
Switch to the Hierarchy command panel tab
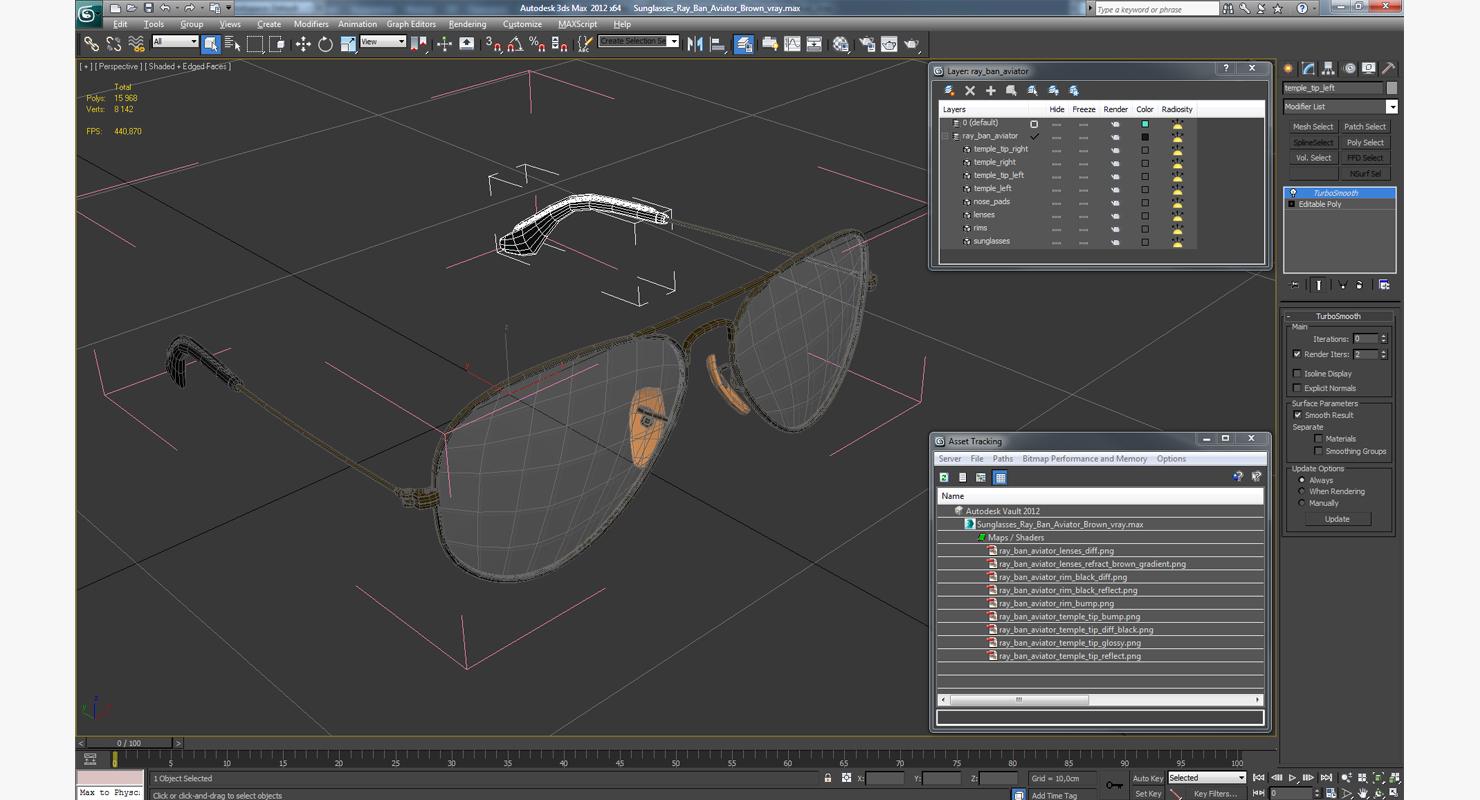[x=1328, y=69]
